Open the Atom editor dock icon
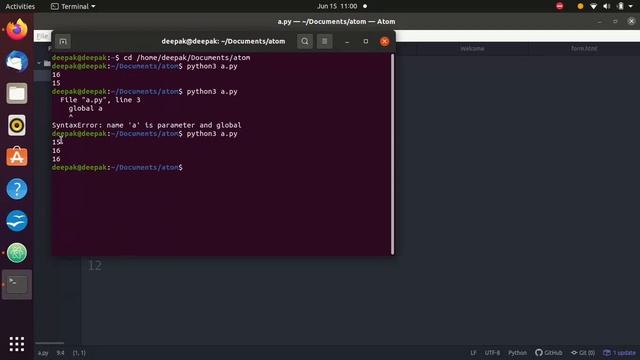Viewport: 640px width, 360px height. [x=17, y=253]
